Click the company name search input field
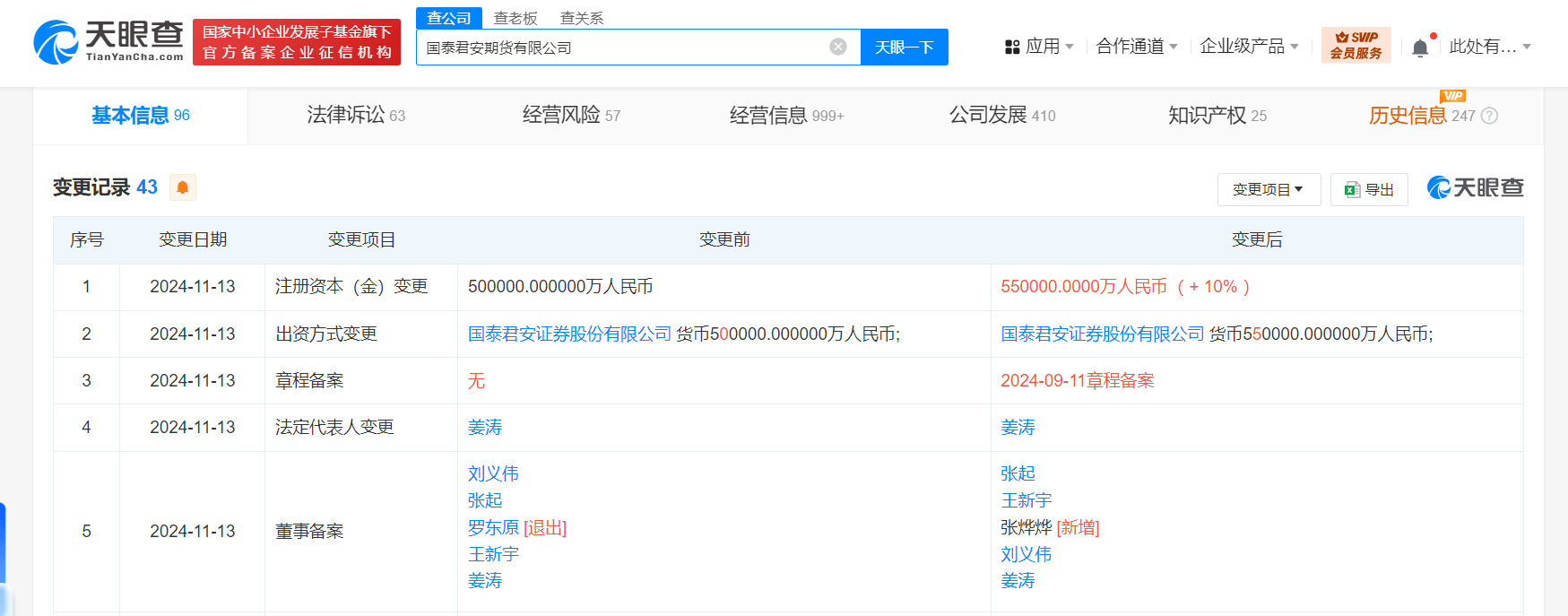This screenshot has height=616, width=1568. [623, 47]
